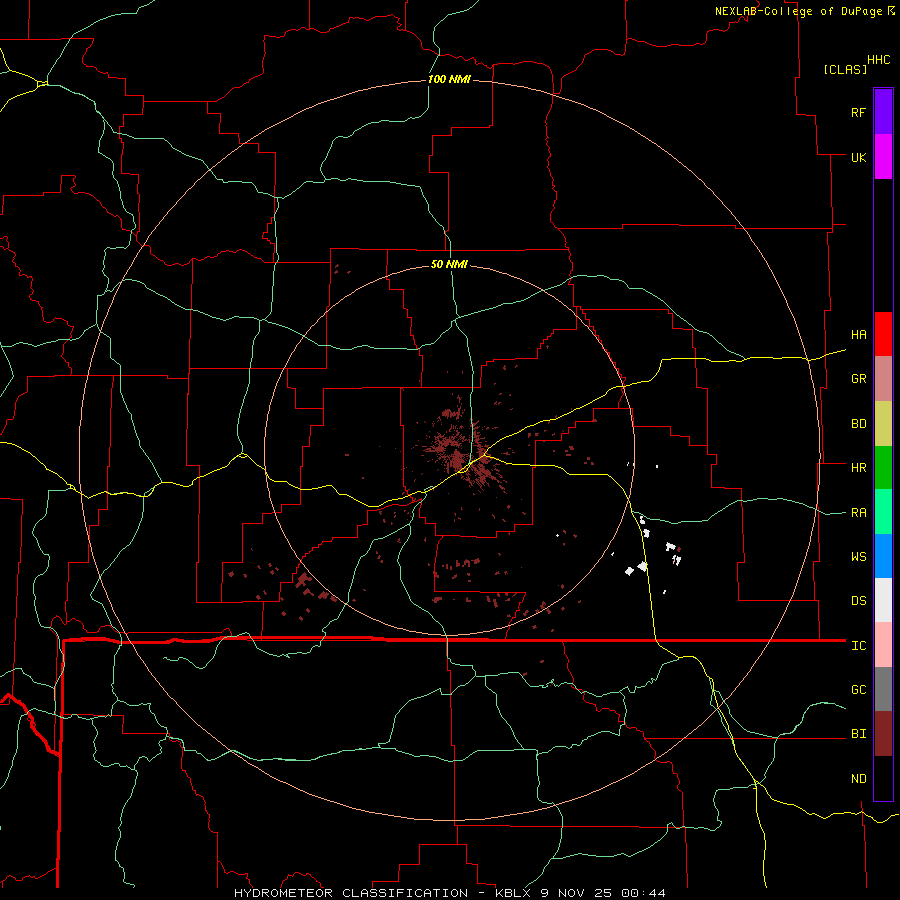Click the brown BI legend swatch
900x900 pixels.
coord(883,734)
